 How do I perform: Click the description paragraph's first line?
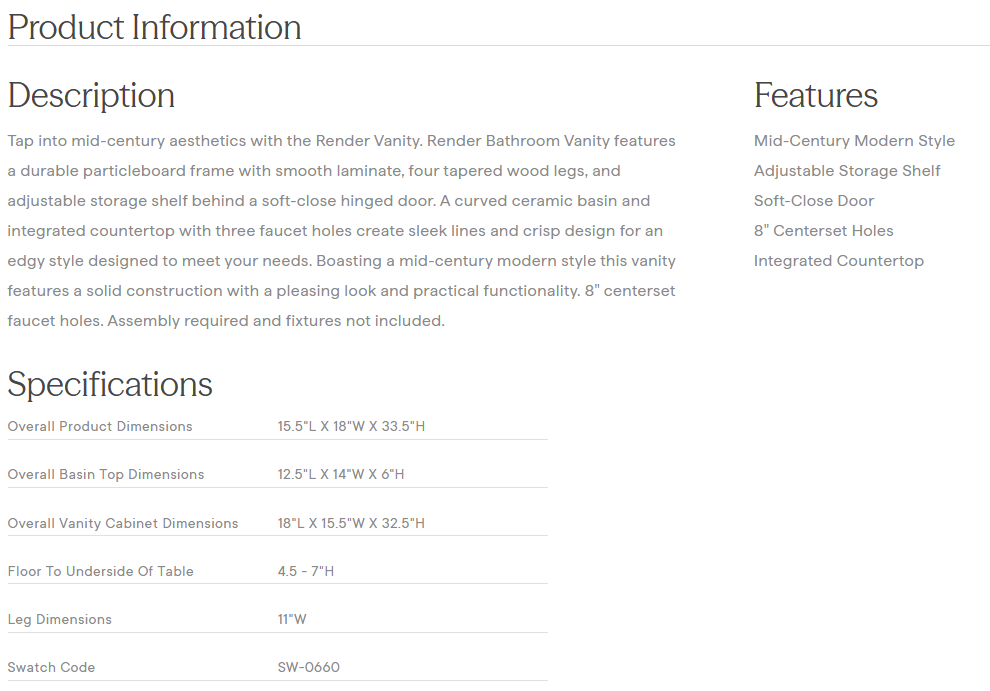click(341, 141)
